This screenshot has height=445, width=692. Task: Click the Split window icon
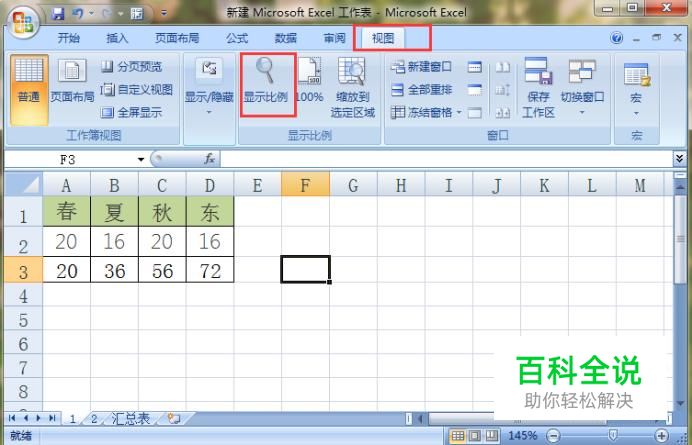coord(474,67)
